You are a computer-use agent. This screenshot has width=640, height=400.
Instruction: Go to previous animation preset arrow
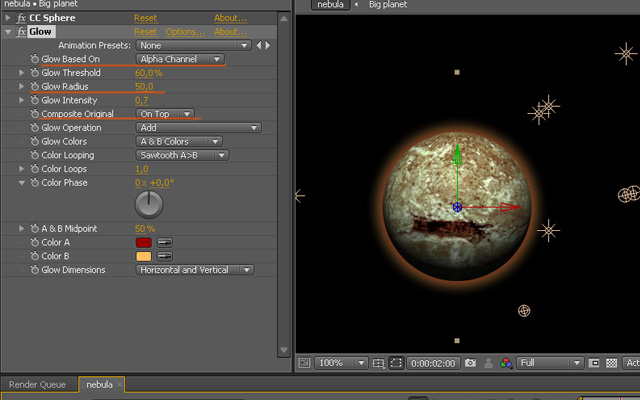[x=259, y=45]
